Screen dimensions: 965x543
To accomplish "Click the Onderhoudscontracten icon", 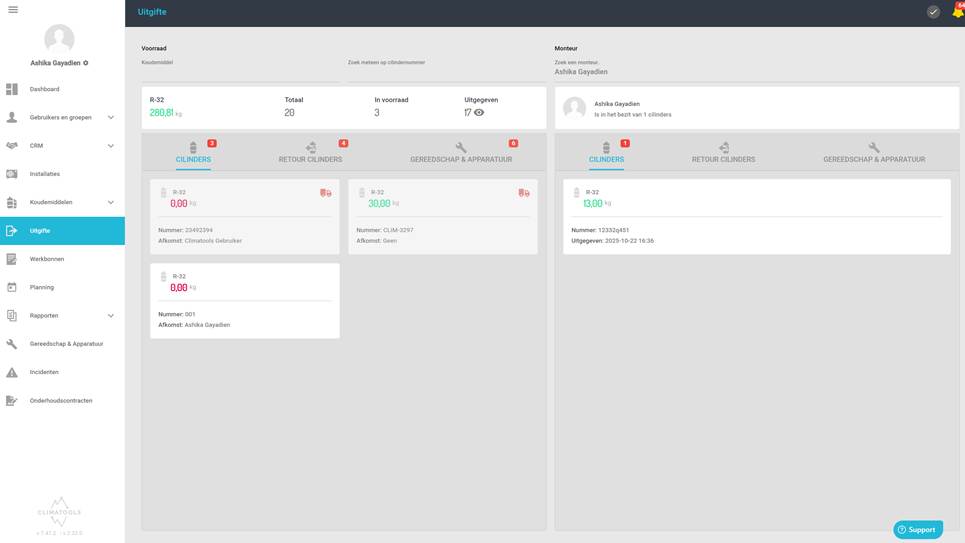I will (12, 401).
